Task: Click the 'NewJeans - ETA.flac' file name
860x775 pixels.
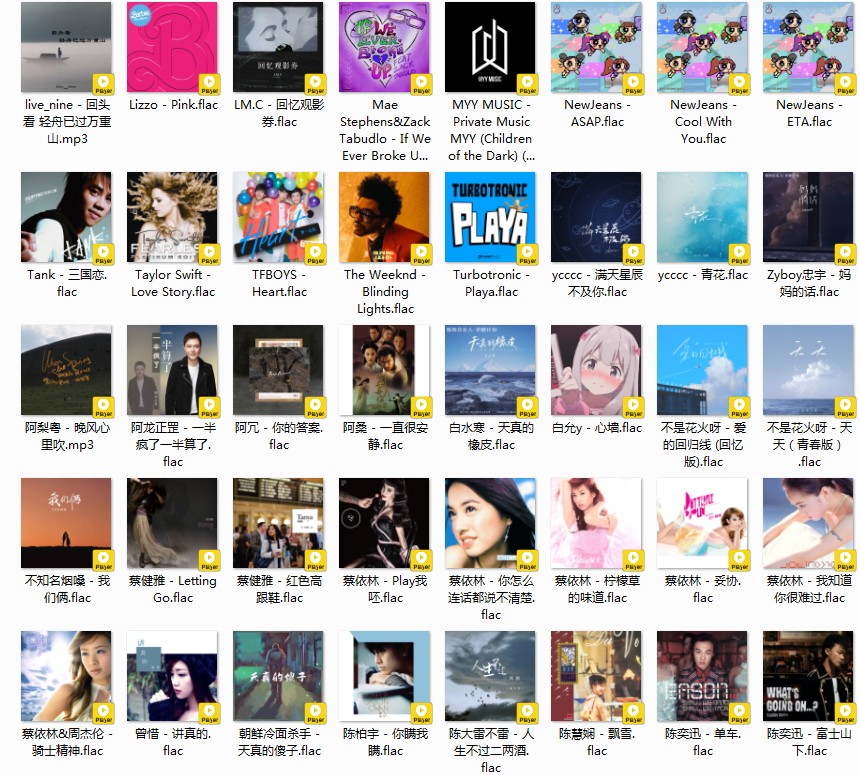Action: pos(809,113)
